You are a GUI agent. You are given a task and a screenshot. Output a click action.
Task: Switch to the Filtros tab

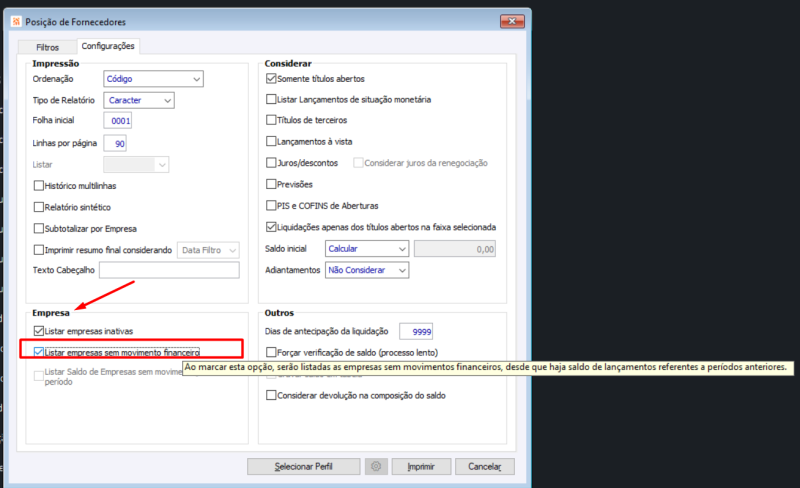pyautogui.click(x=47, y=47)
